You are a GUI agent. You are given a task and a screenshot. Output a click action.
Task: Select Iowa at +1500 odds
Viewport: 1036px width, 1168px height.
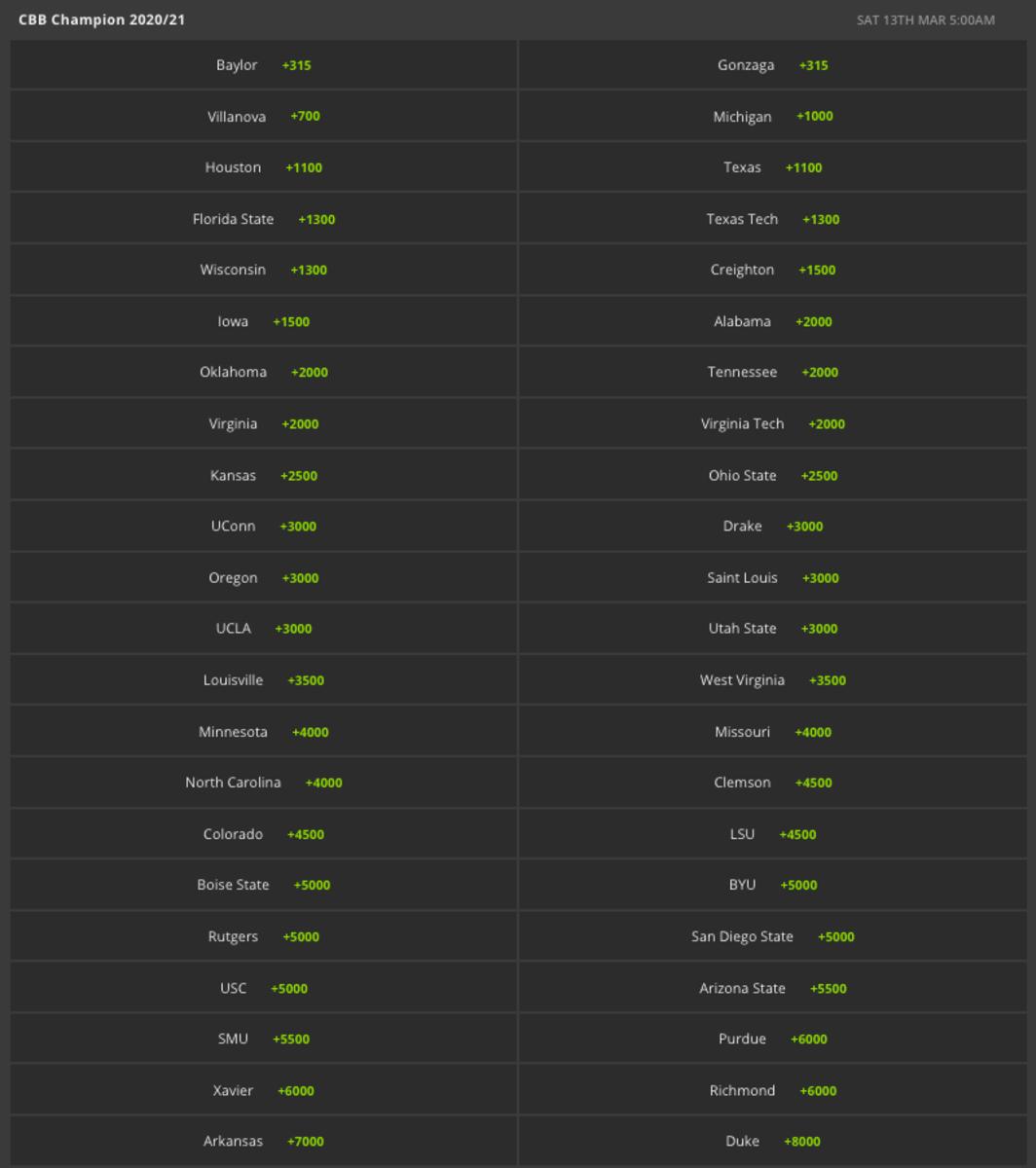263,321
